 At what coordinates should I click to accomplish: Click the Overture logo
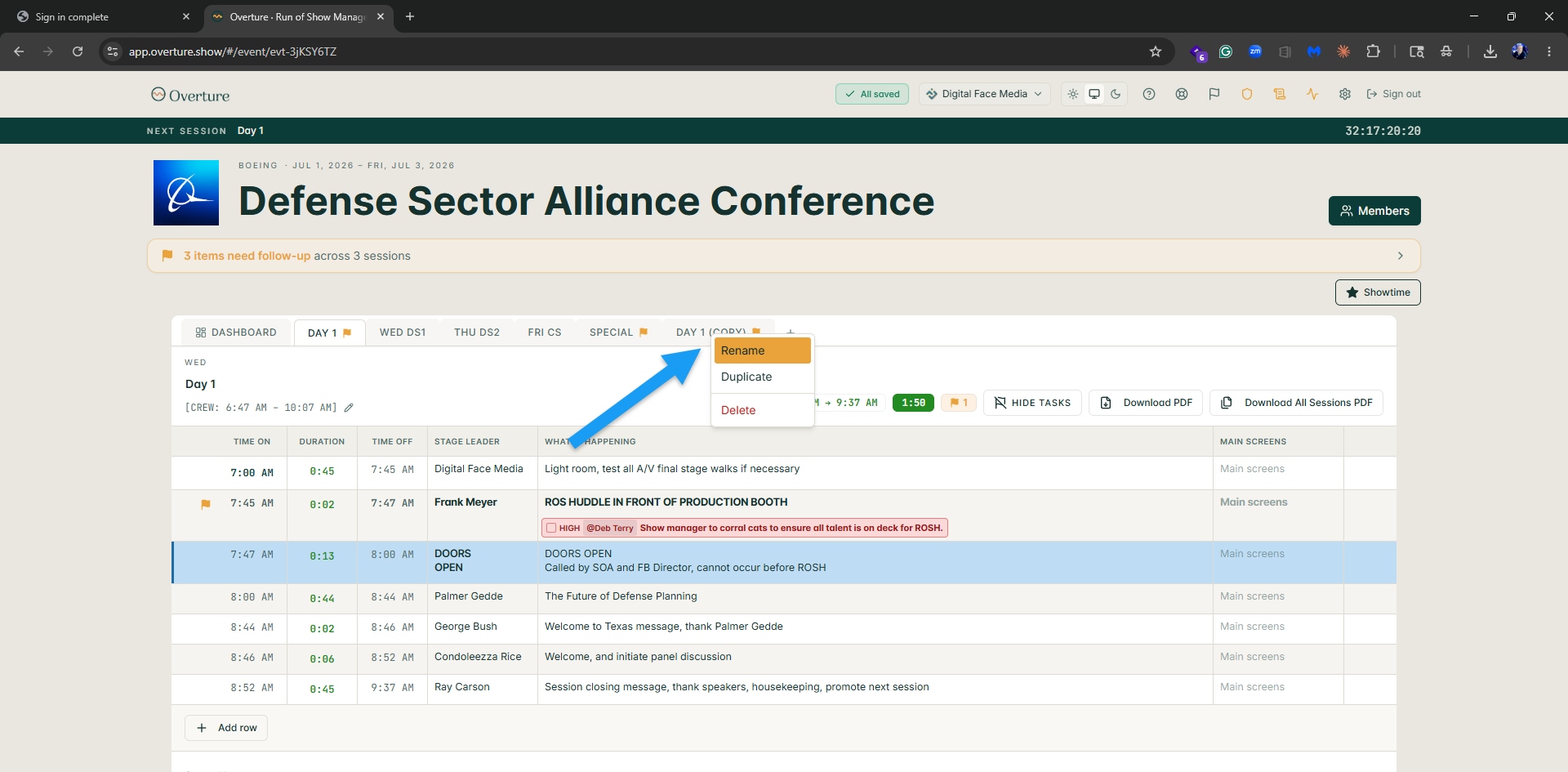pos(190,95)
